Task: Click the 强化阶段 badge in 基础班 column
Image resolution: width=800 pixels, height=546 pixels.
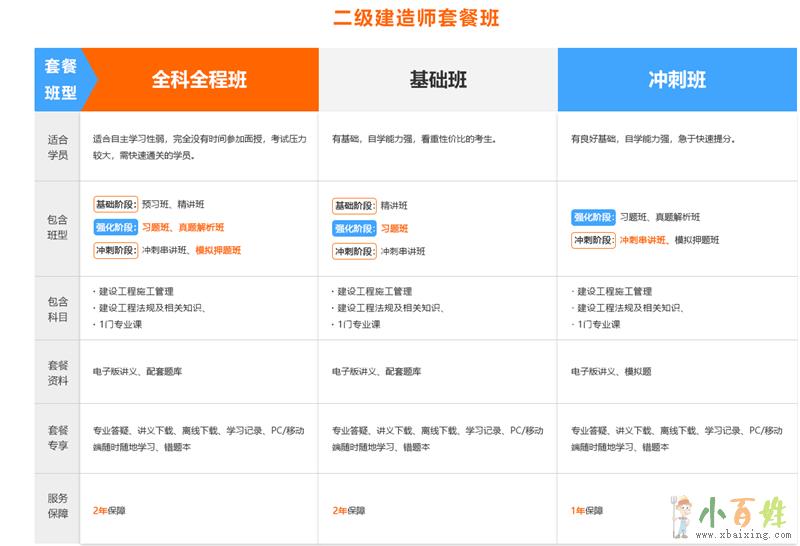Action: (x=354, y=228)
